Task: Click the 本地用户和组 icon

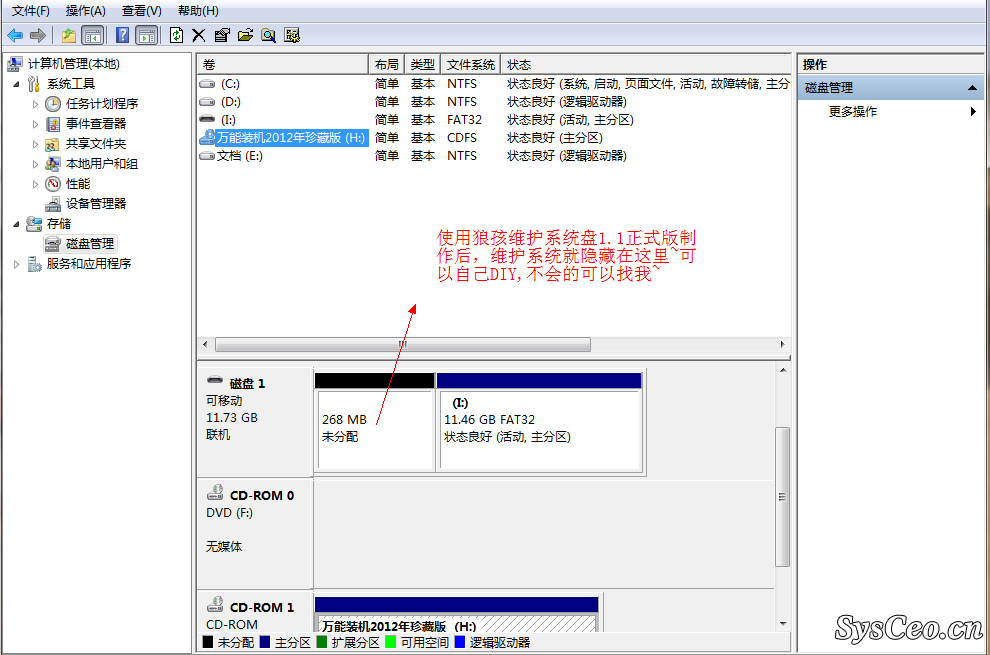Action: (53, 164)
